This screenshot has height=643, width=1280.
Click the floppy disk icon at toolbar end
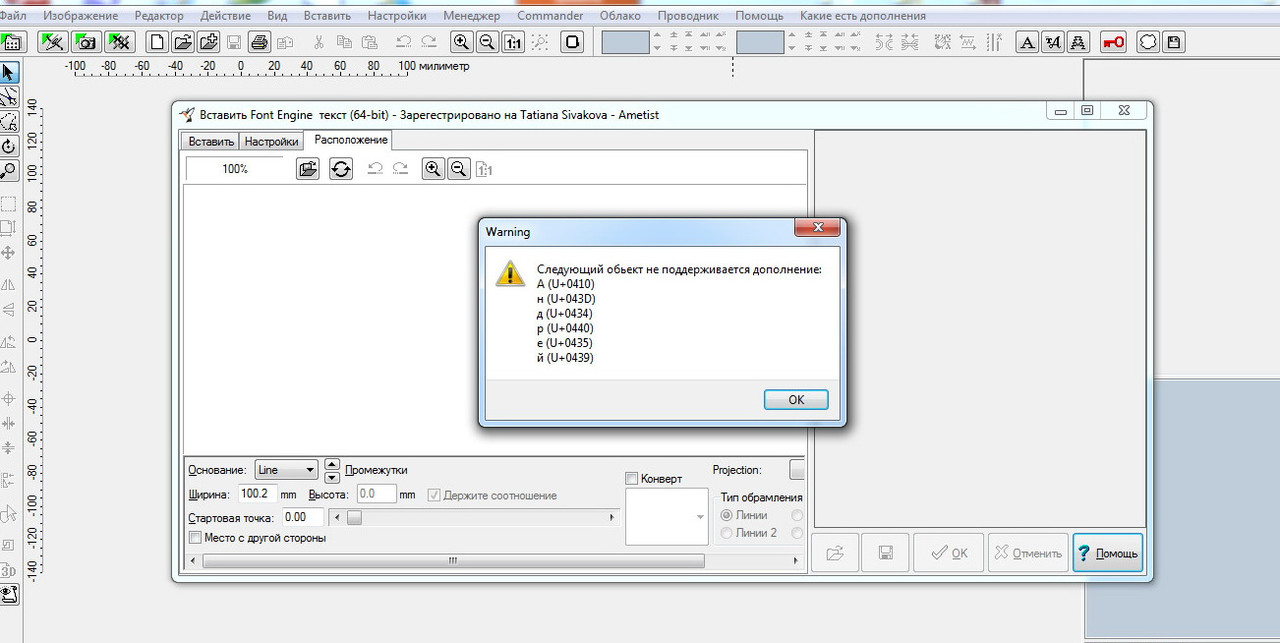click(1174, 42)
